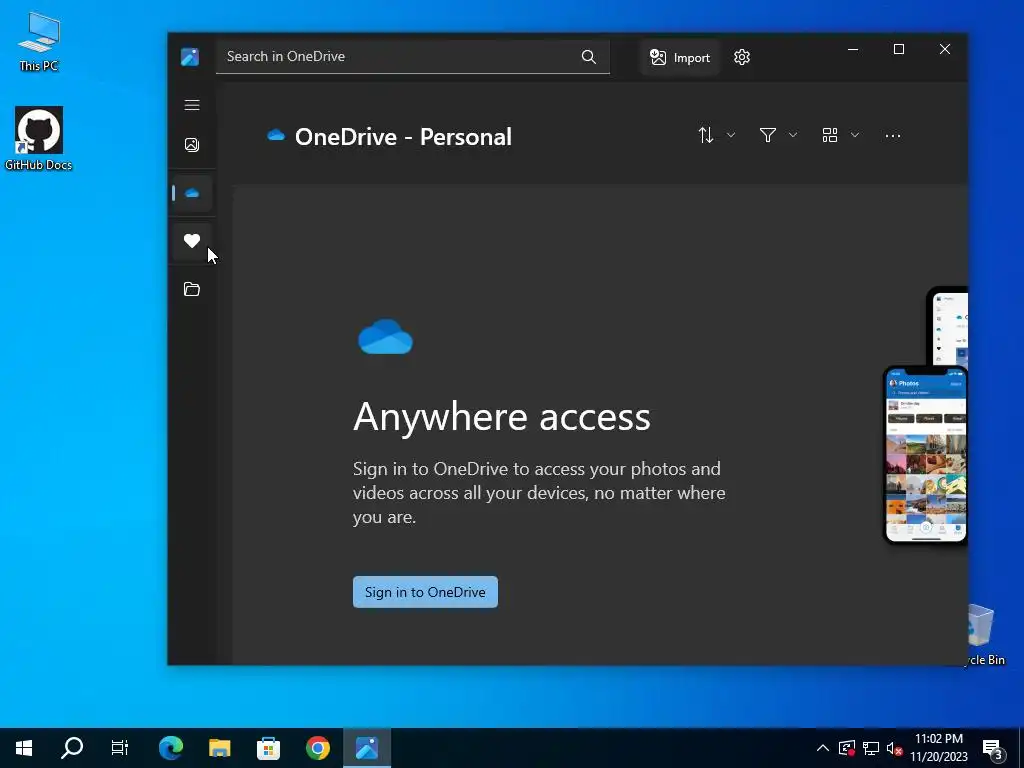1024x768 pixels.
Task: Open the Windows Start menu
Action: [x=24, y=748]
